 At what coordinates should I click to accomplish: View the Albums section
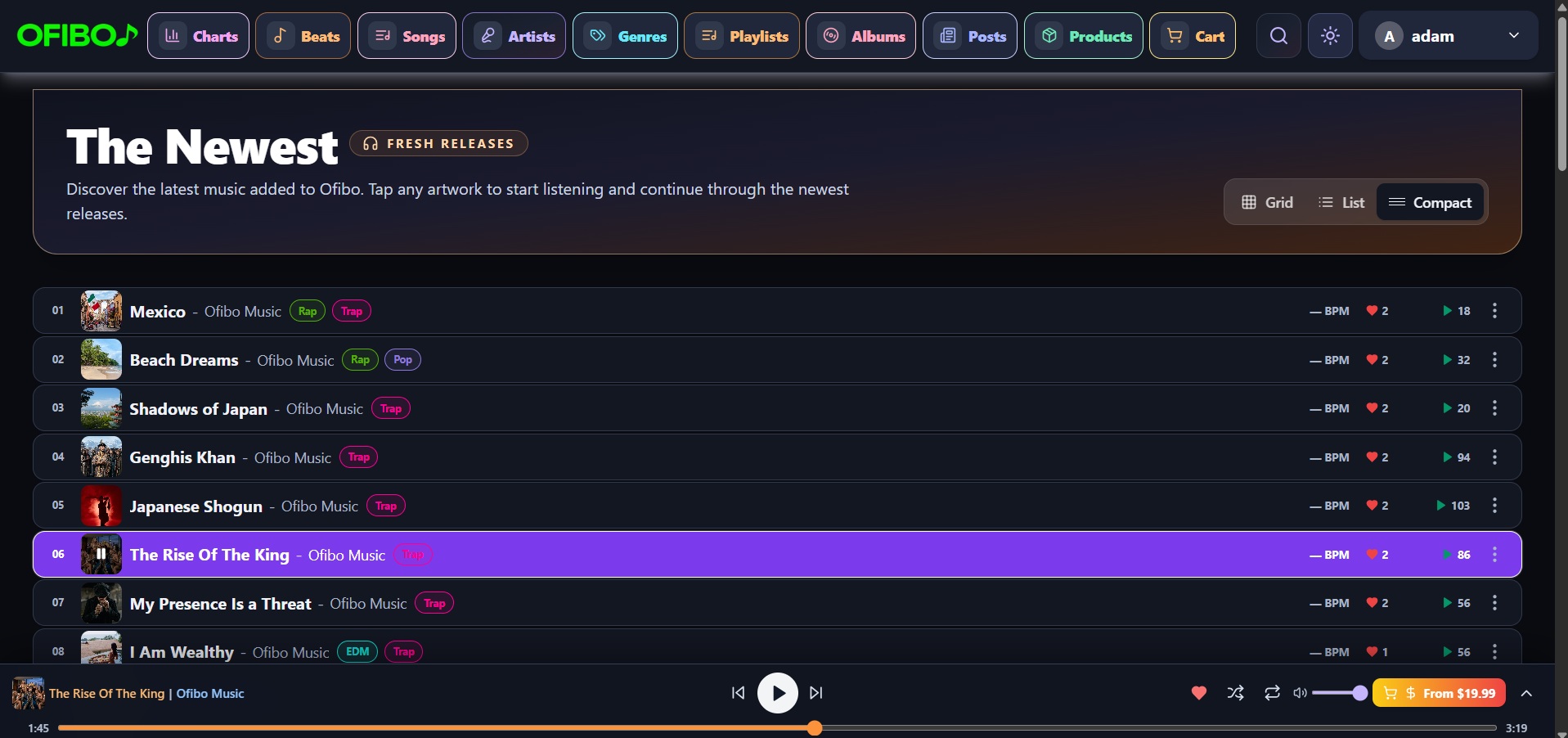(861, 36)
